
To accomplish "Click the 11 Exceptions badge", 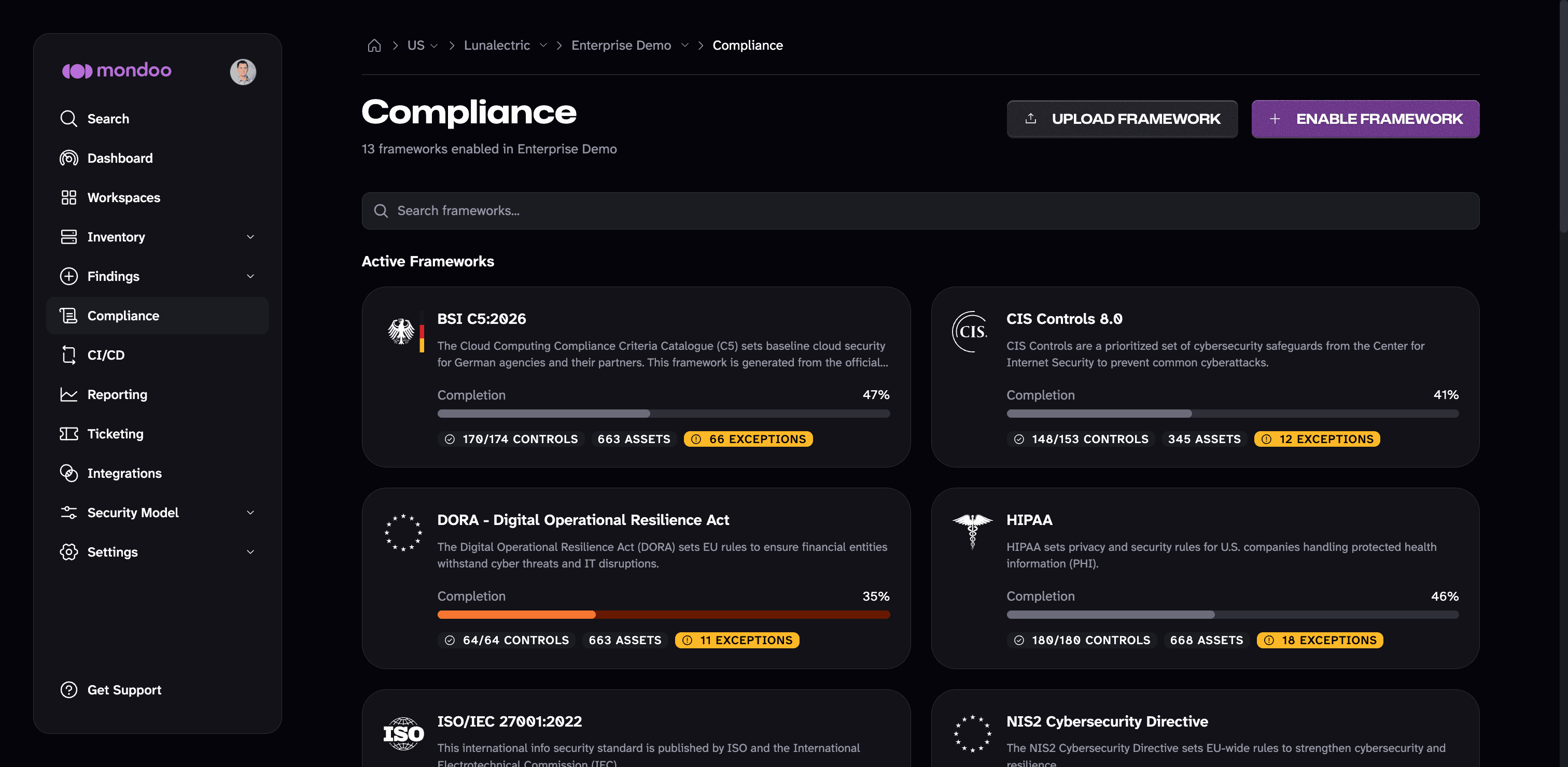I will point(737,641).
